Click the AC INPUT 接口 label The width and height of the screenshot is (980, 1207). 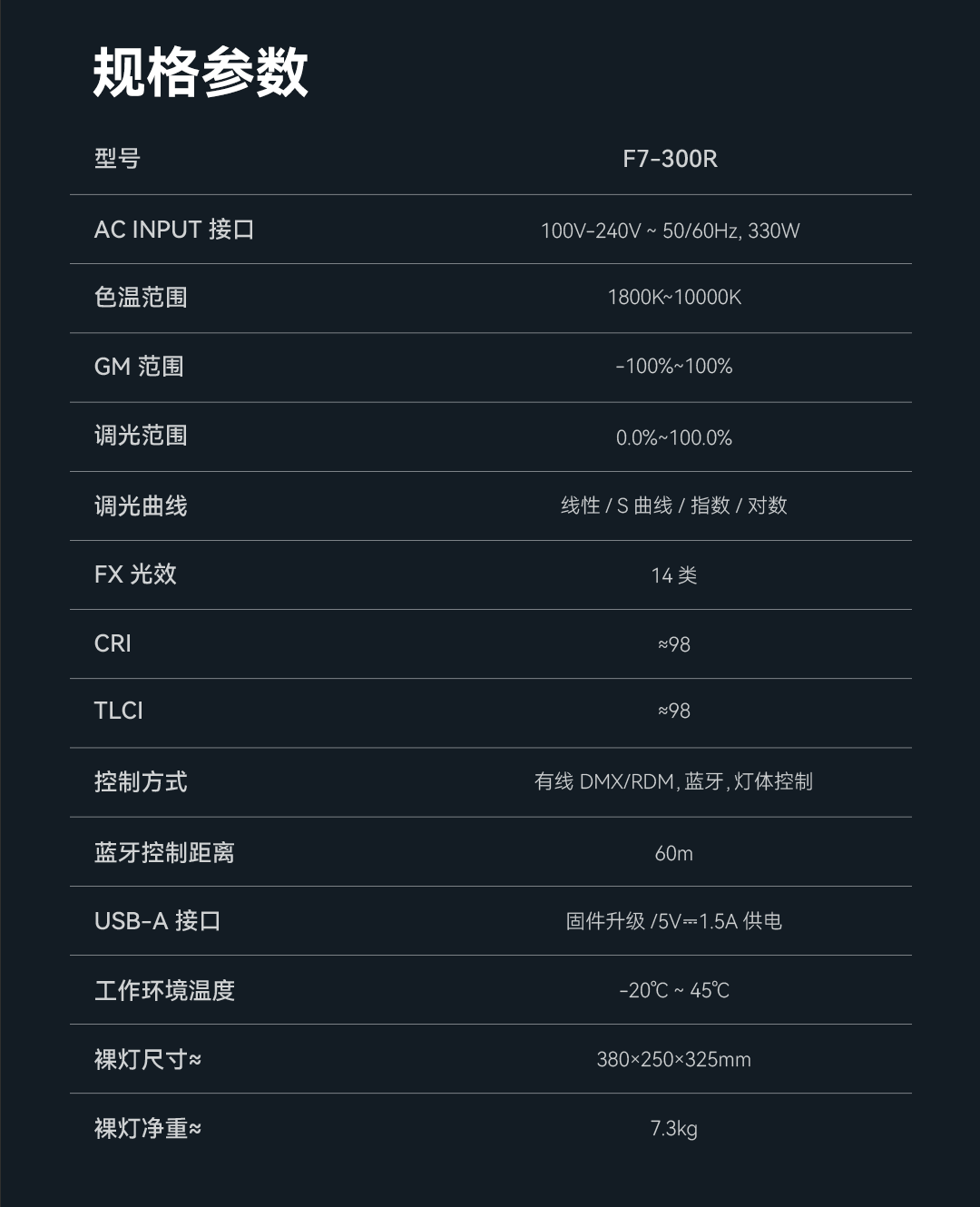pyautogui.click(x=174, y=230)
